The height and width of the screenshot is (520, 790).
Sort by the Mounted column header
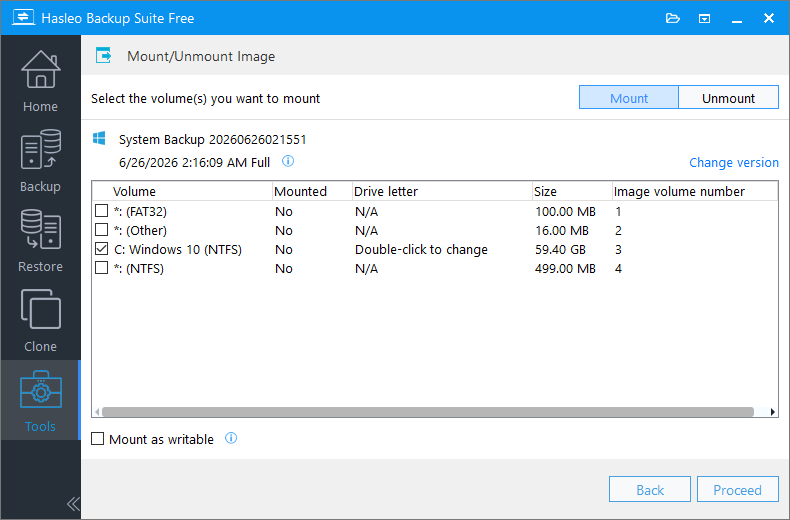coord(312,191)
